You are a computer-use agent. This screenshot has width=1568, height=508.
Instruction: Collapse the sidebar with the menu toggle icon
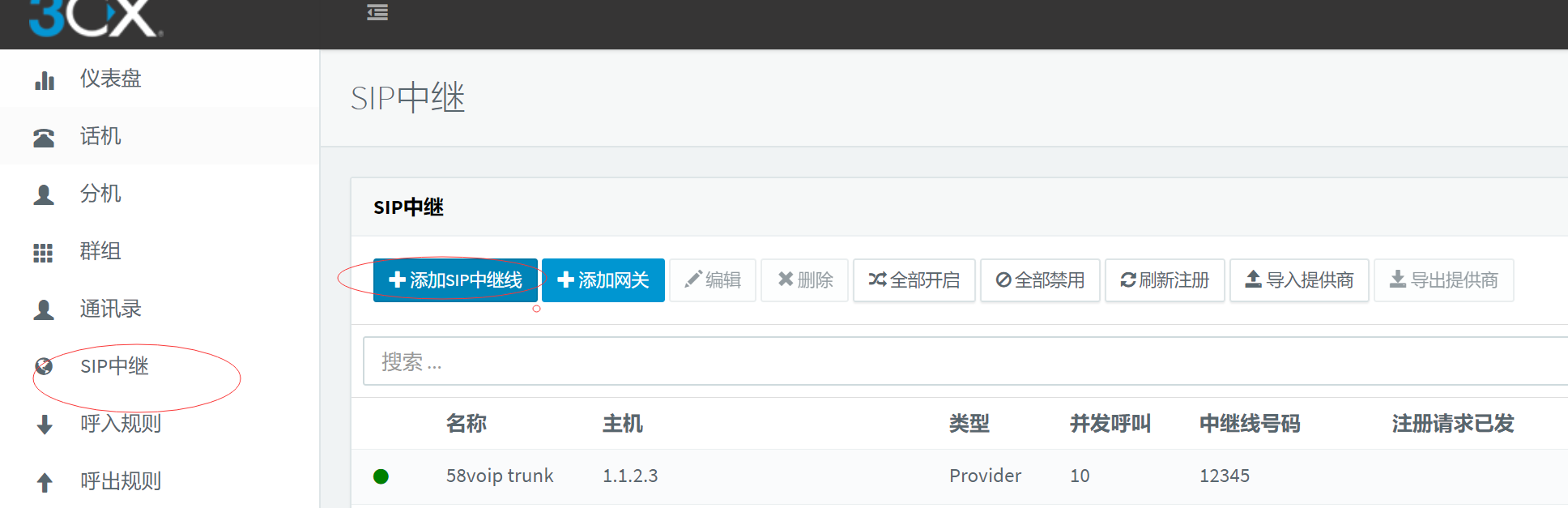pyautogui.click(x=377, y=12)
